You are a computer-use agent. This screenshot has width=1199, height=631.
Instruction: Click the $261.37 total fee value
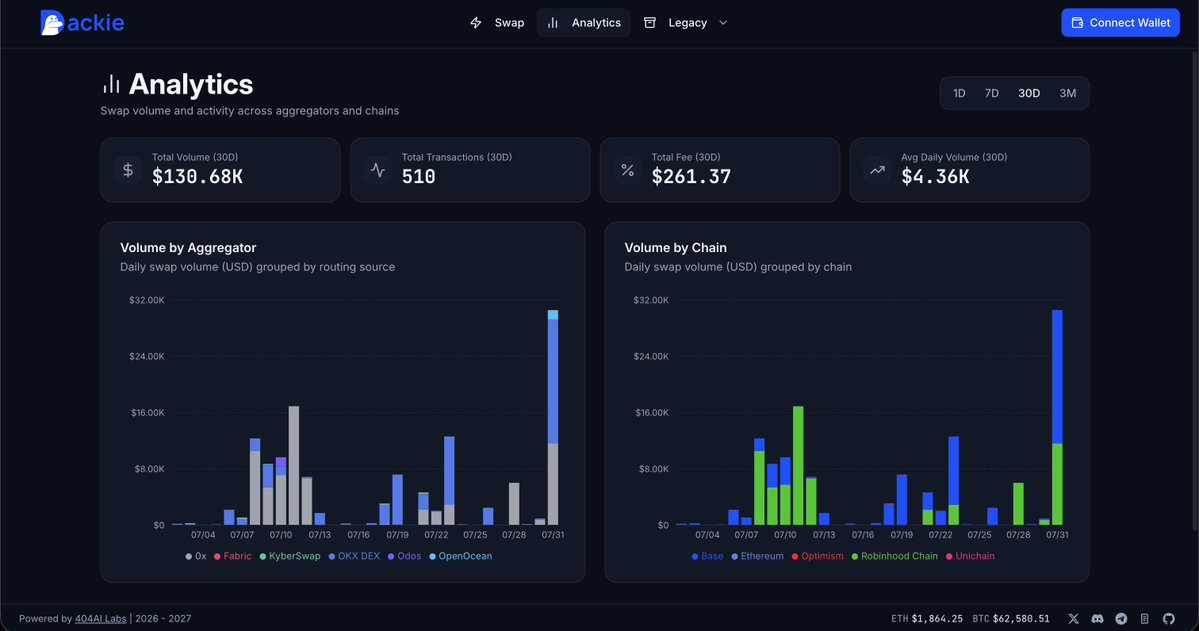[x=691, y=177]
